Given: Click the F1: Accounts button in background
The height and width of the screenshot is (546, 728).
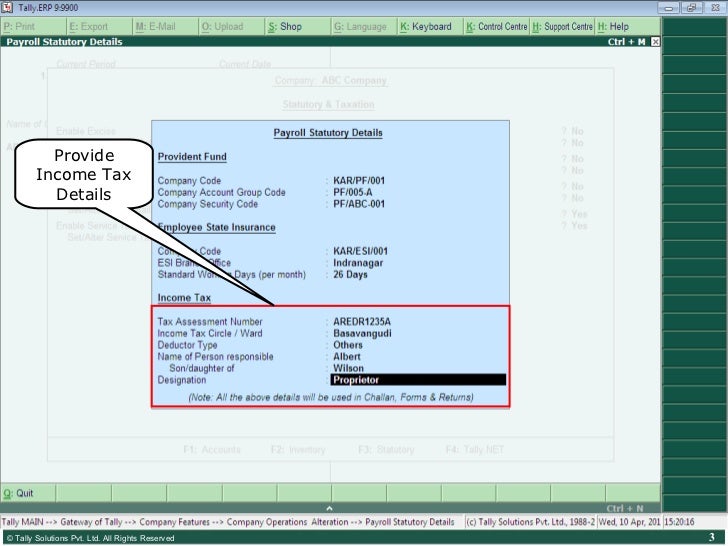Looking at the screenshot, I should click(212, 449).
